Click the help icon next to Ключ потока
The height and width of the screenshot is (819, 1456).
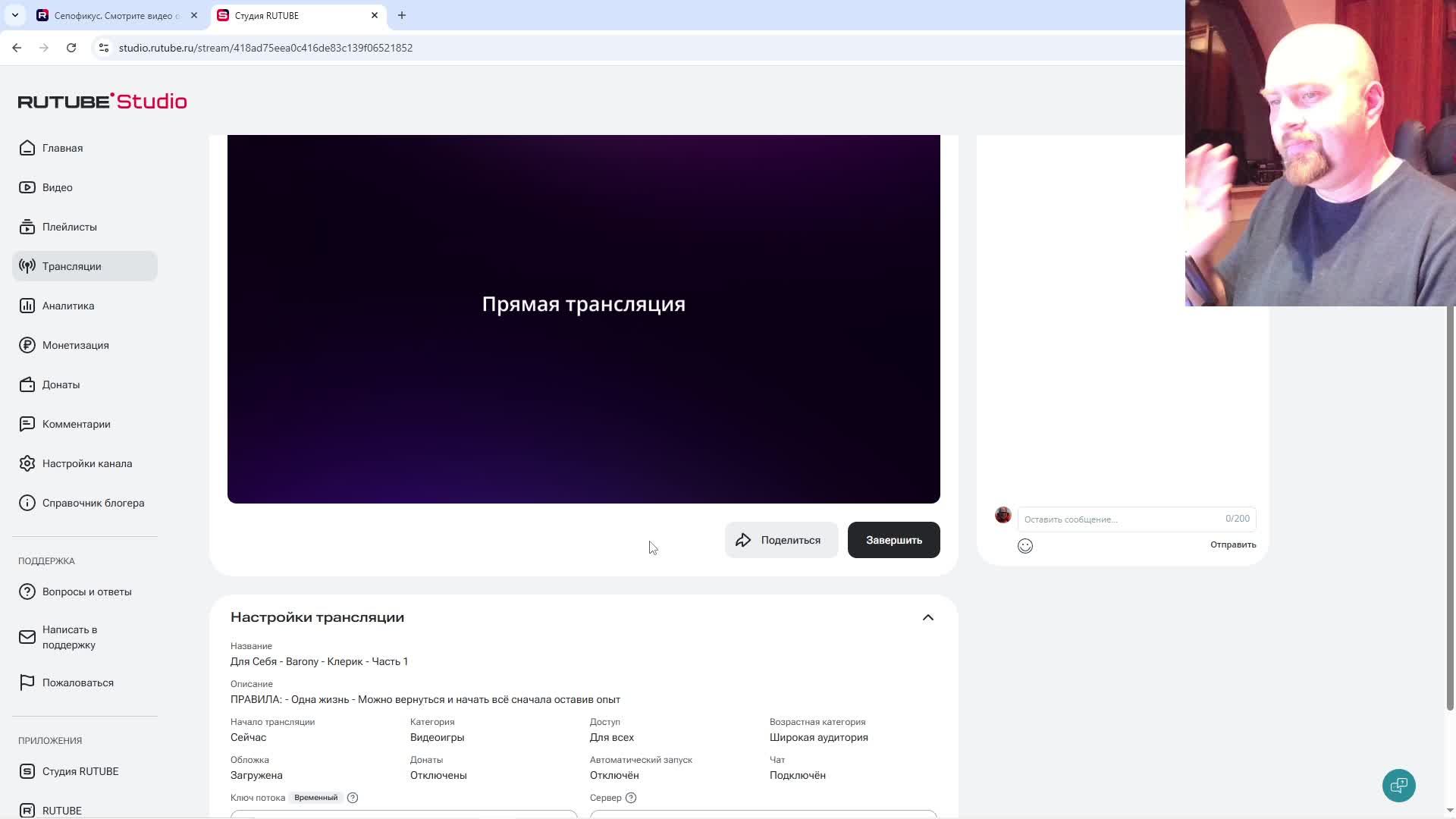(352, 798)
